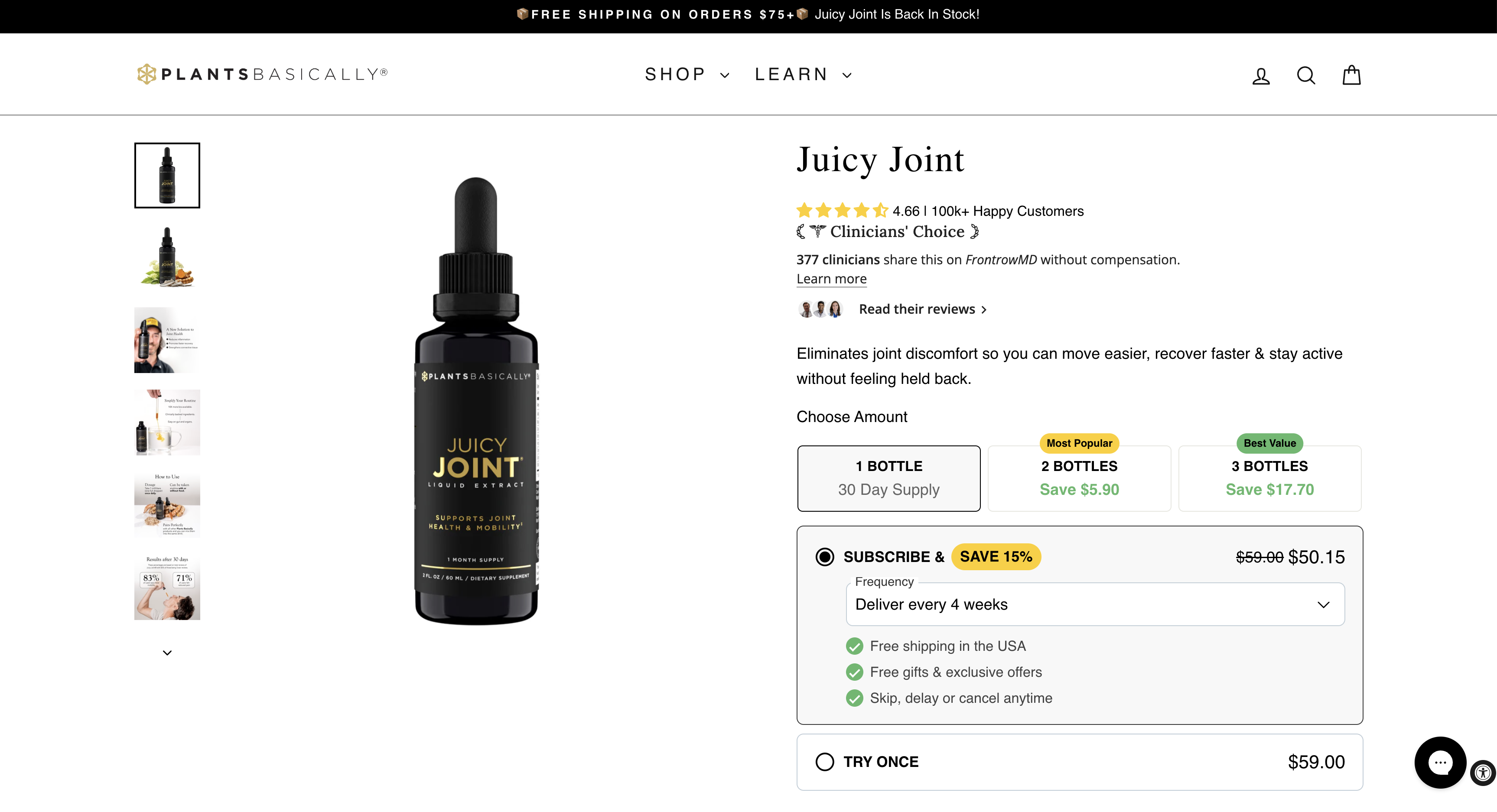Click the star rating icons
This screenshot has height=812, width=1497.
[x=842, y=210]
